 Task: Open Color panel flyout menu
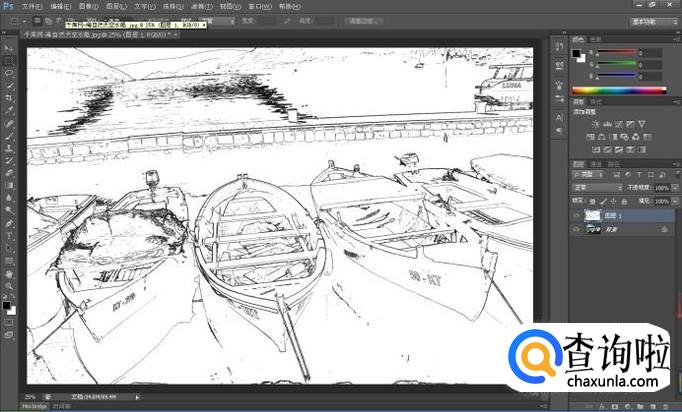coord(677,39)
